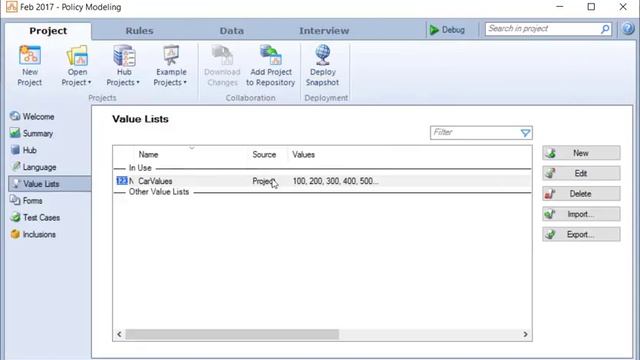Click the New value list button

pos(581,153)
